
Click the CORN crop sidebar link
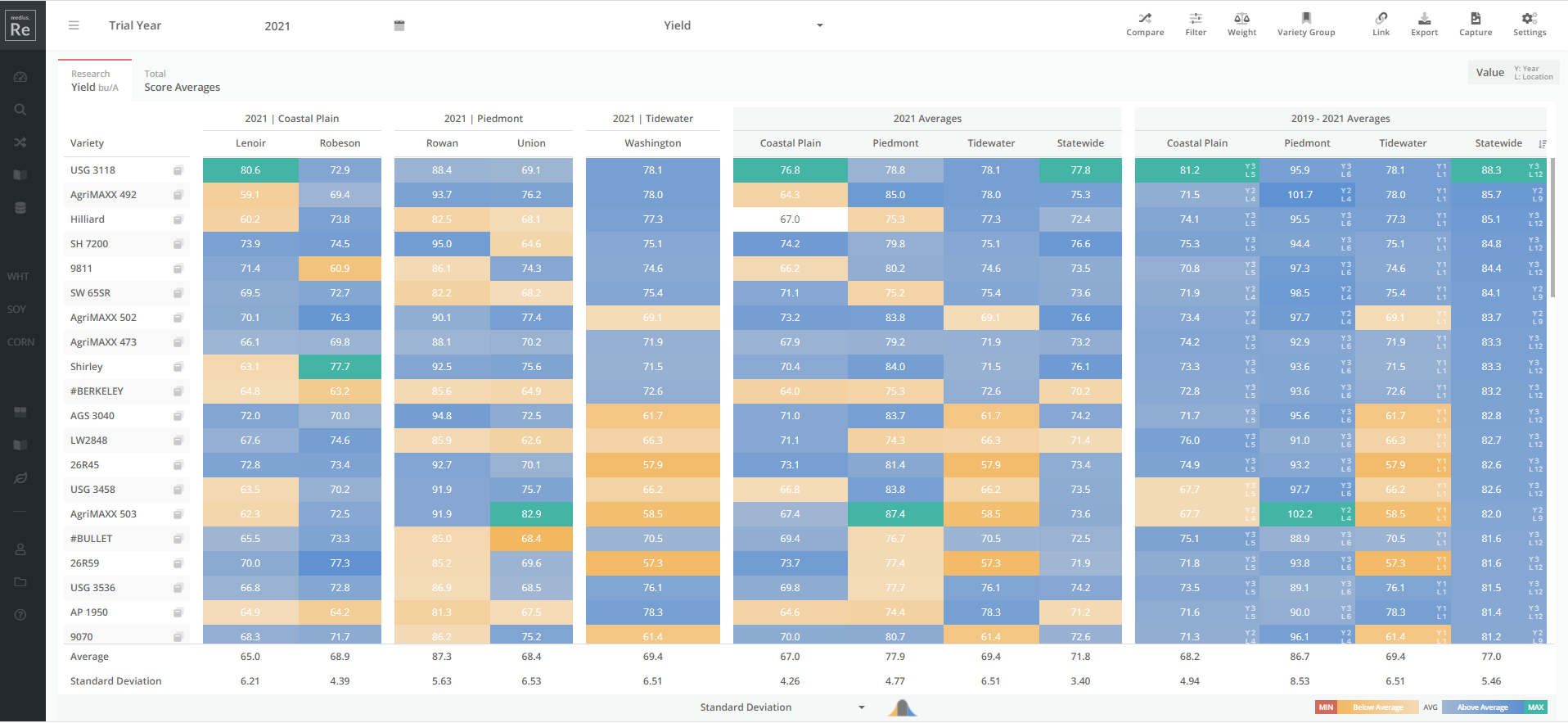tap(21, 342)
